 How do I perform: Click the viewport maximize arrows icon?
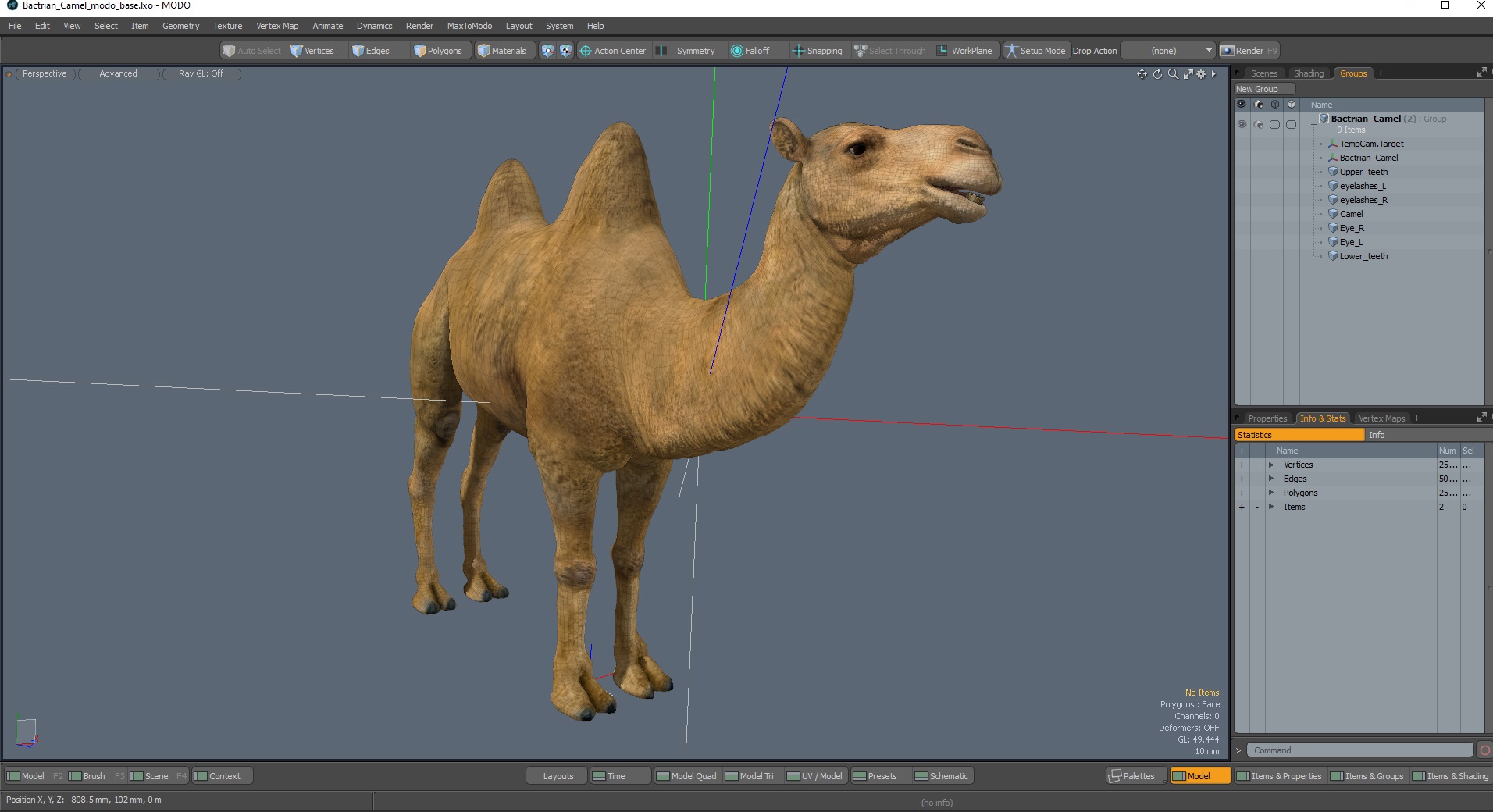[x=1188, y=74]
